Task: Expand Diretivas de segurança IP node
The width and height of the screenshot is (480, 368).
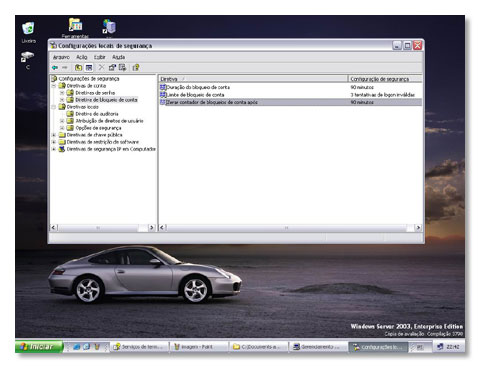Action: tap(54, 149)
